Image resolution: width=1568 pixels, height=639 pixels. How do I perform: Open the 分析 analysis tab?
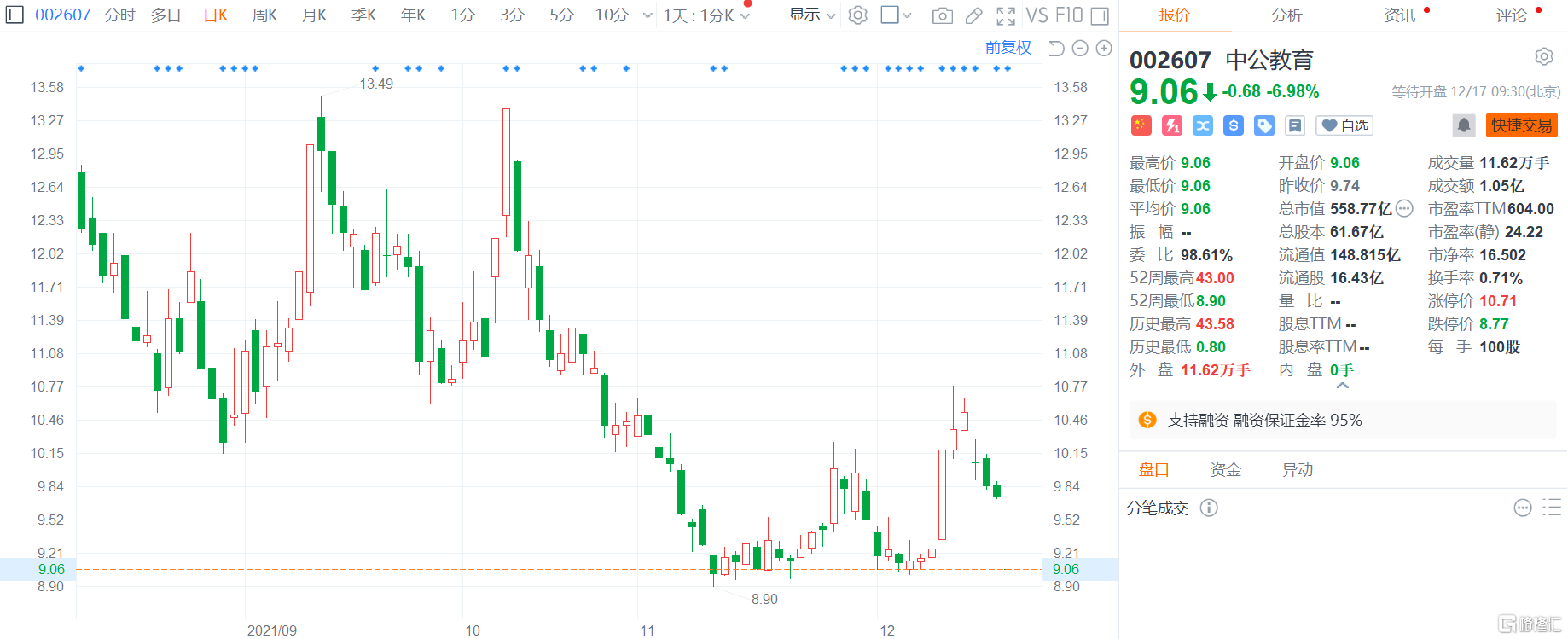[1287, 15]
